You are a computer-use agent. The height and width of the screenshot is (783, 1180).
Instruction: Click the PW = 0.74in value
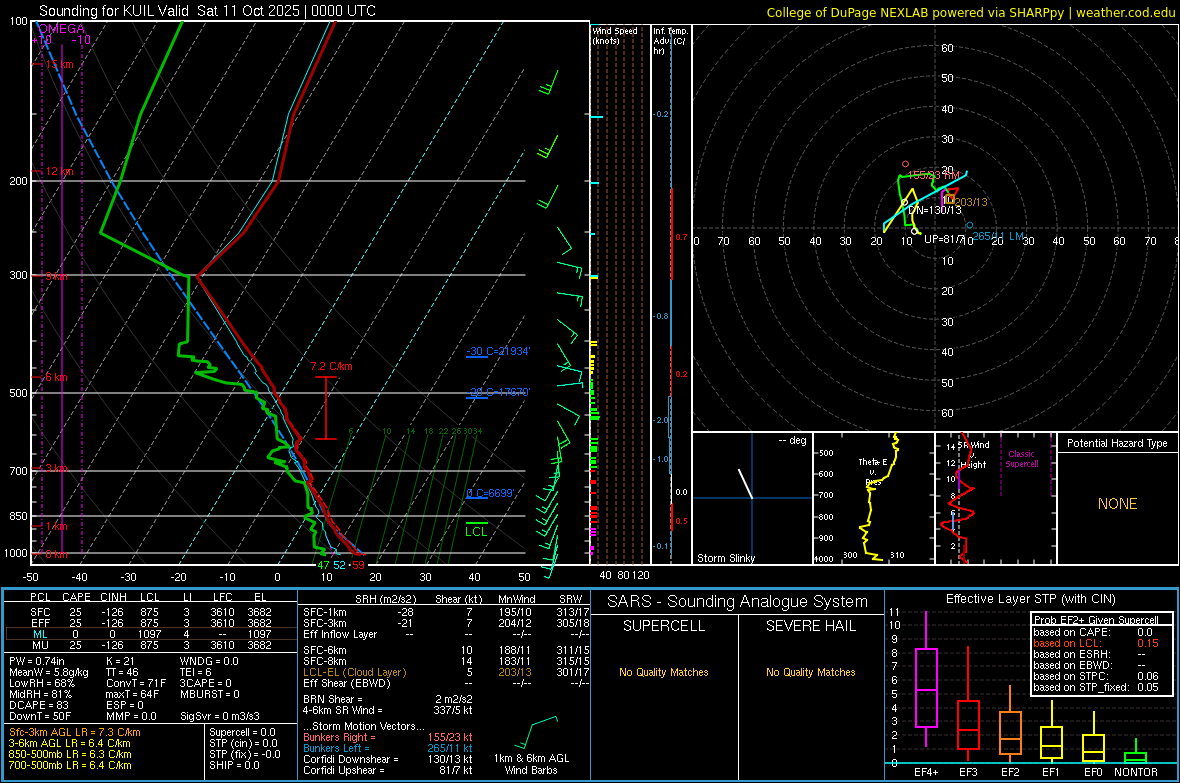pyautogui.click(x=37, y=661)
